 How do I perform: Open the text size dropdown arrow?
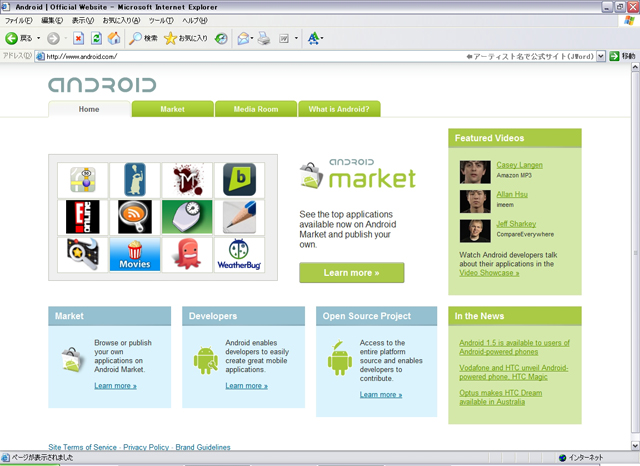click(322, 38)
